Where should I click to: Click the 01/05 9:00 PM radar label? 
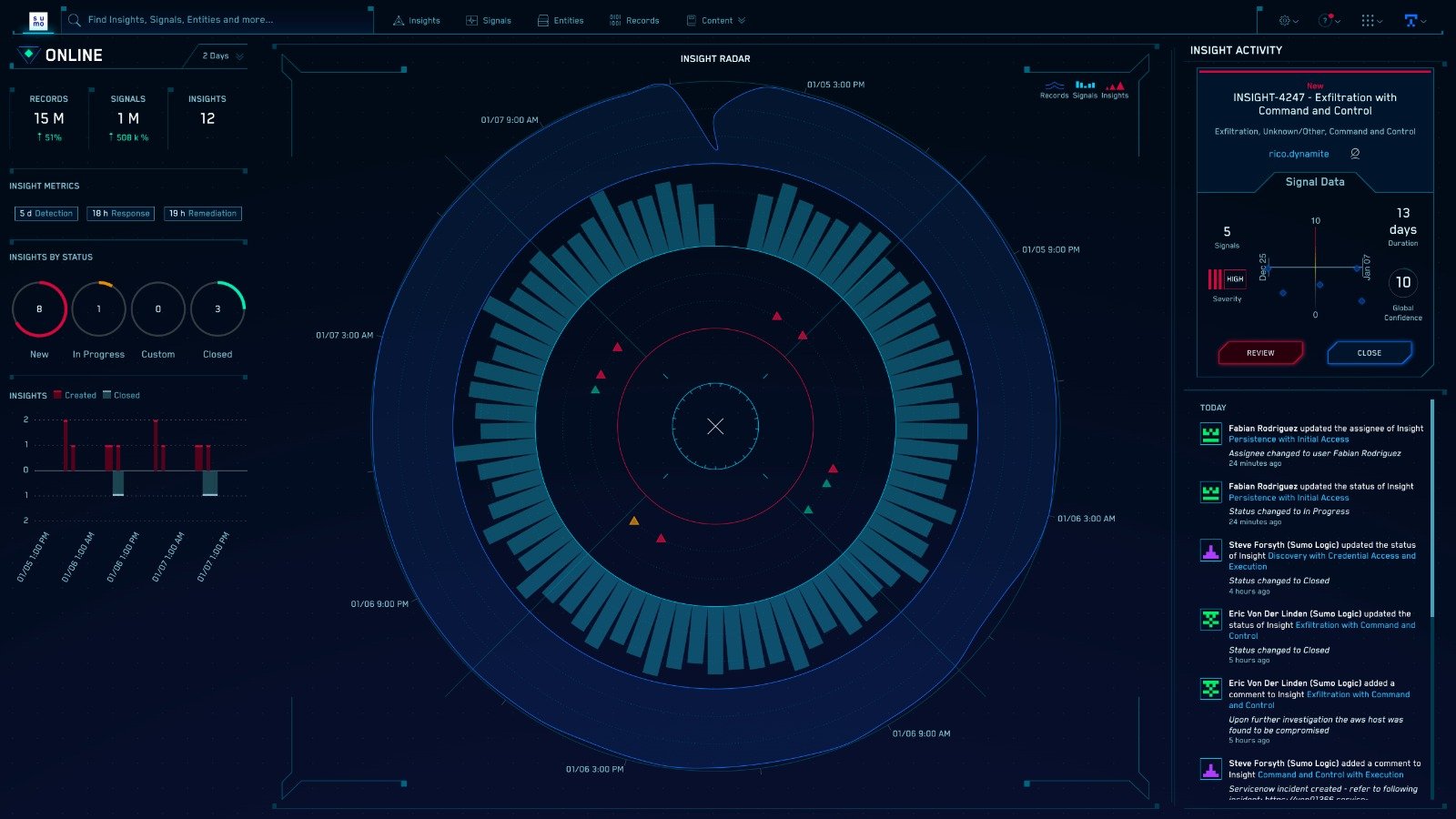tap(1051, 249)
